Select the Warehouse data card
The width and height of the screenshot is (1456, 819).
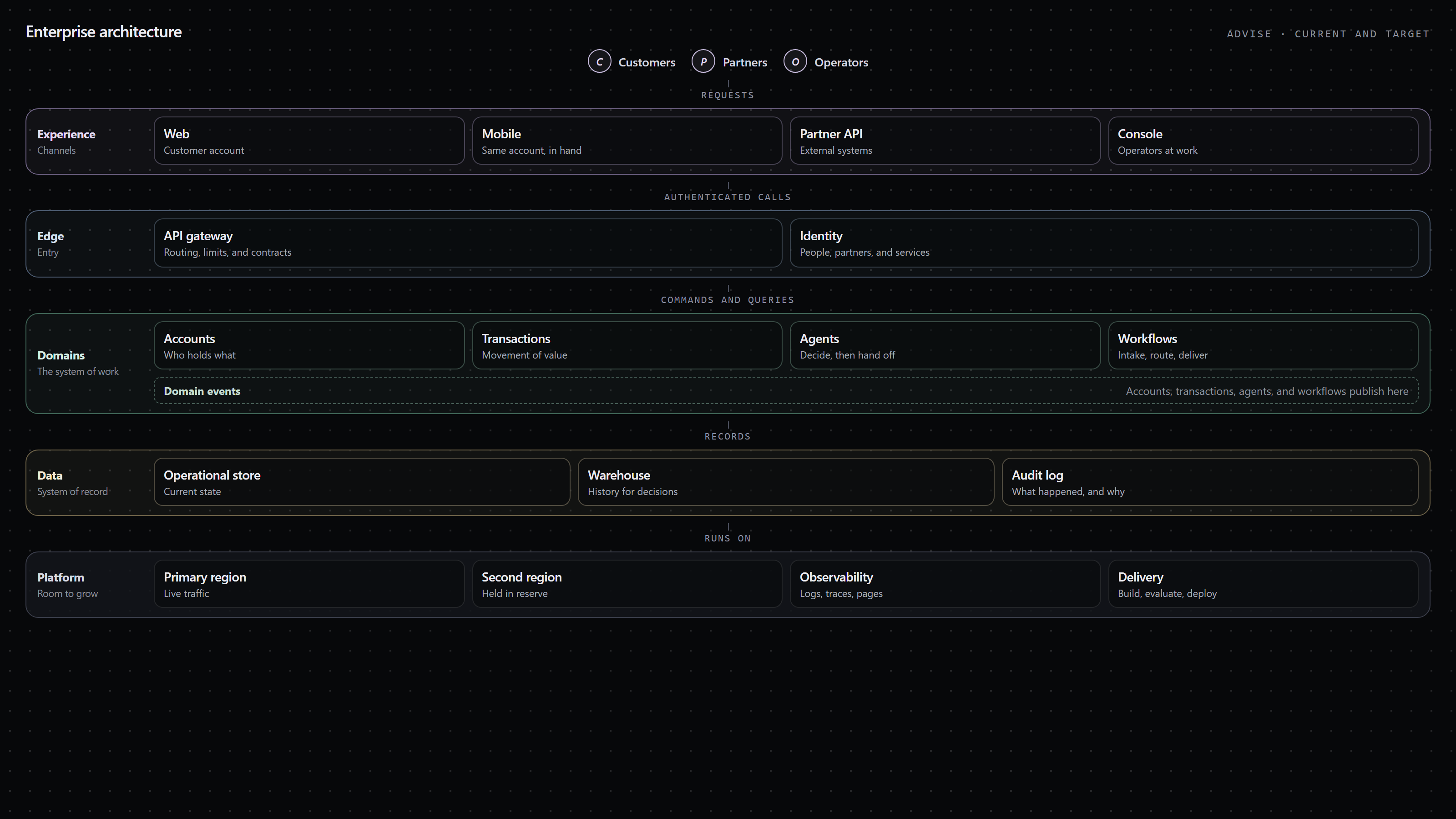tap(786, 482)
